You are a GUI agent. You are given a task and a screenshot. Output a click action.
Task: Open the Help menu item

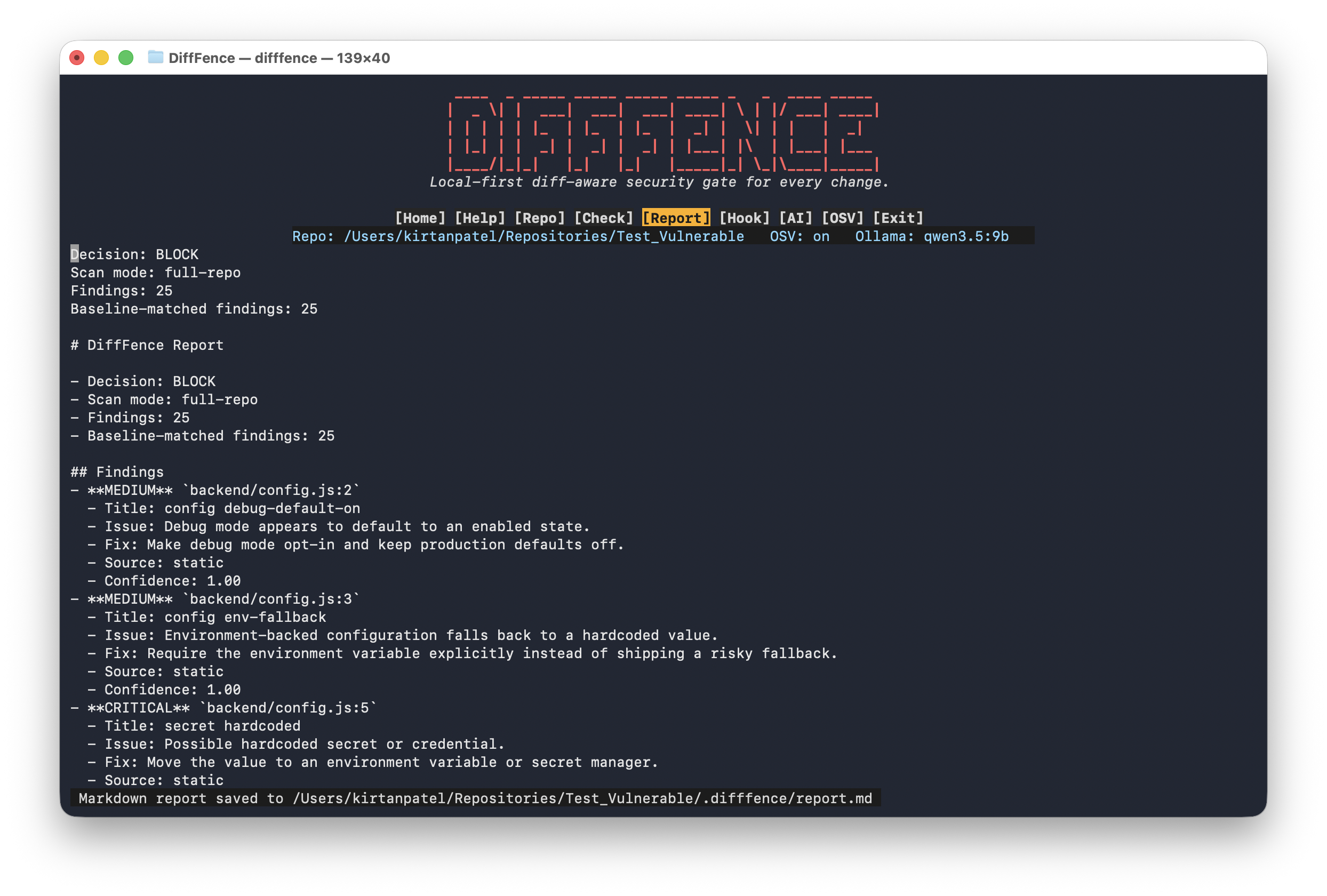point(479,218)
